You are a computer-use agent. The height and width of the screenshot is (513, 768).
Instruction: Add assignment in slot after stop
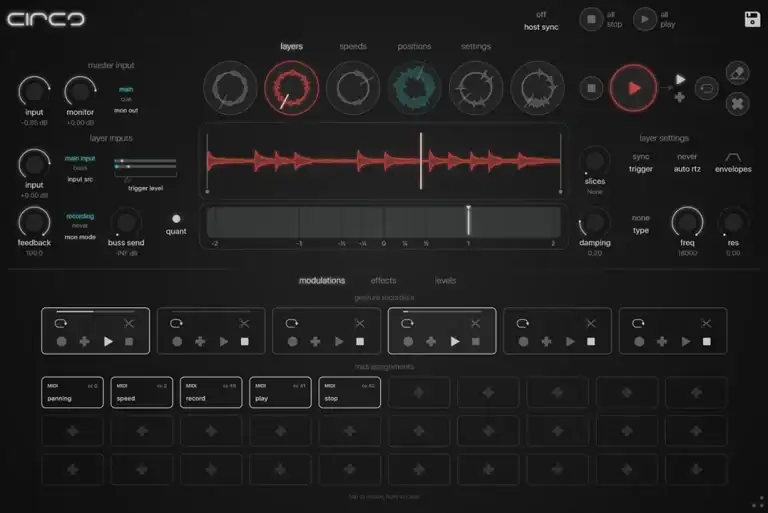pyautogui.click(x=419, y=392)
